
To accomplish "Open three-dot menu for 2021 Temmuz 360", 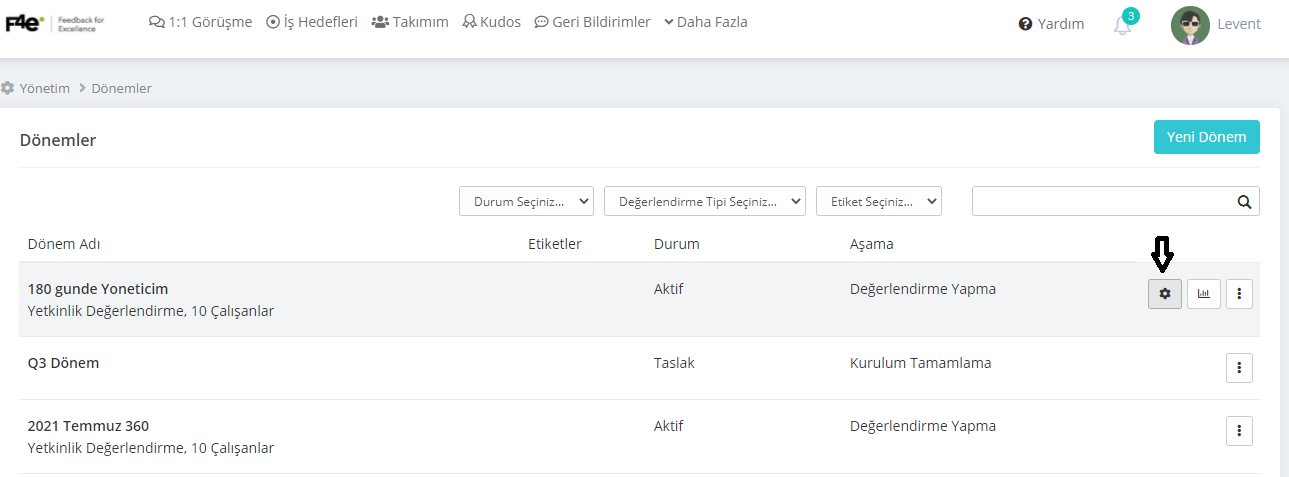I will click(1239, 431).
